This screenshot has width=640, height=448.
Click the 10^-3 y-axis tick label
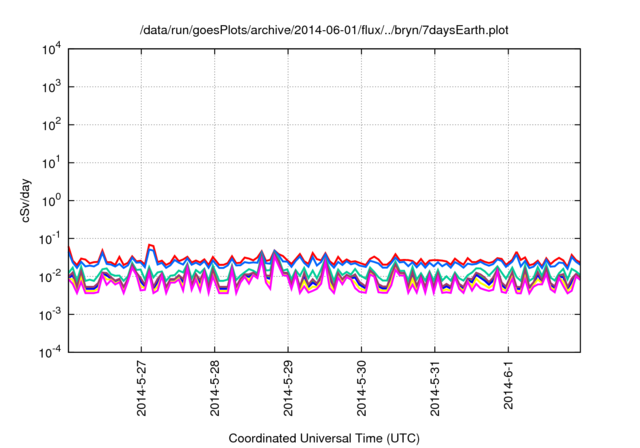click(51, 315)
